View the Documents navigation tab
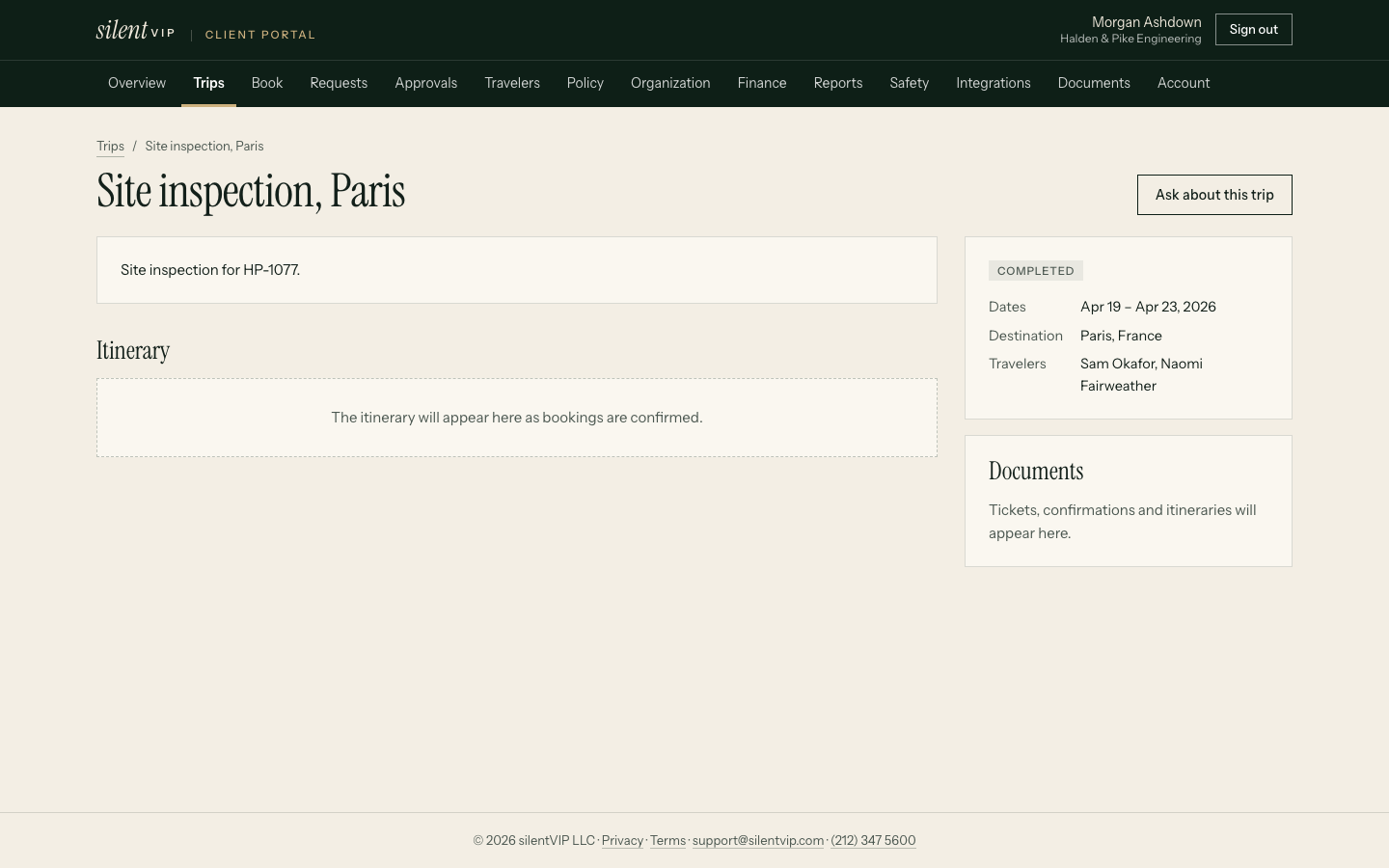 pyautogui.click(x=1094, y=83)
